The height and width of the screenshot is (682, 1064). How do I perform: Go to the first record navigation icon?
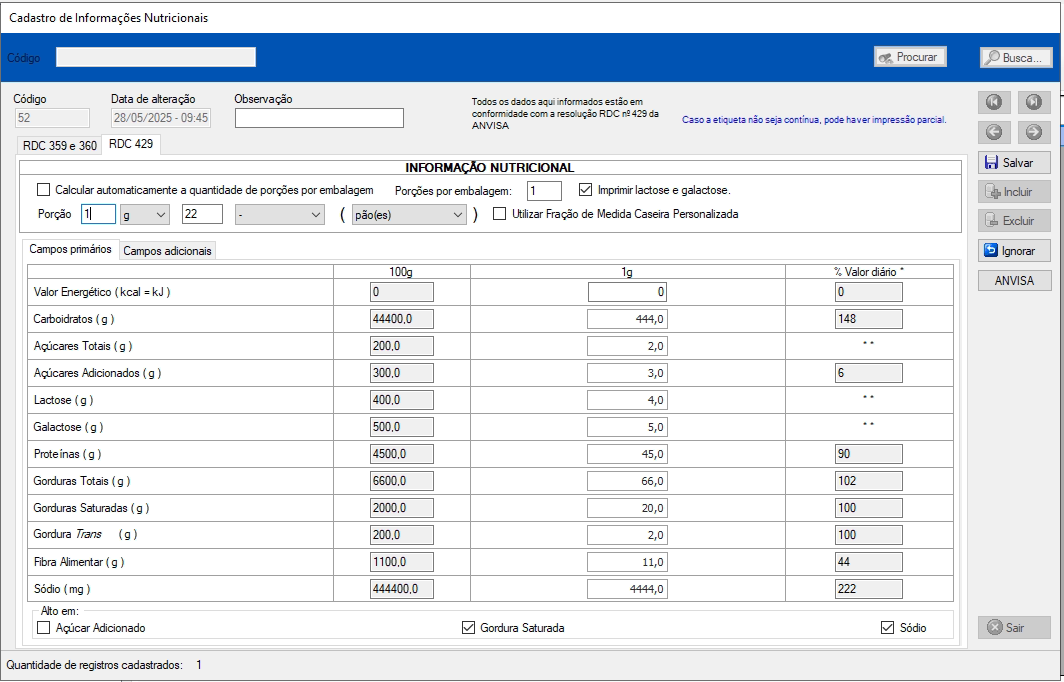[x=994, y=102]
